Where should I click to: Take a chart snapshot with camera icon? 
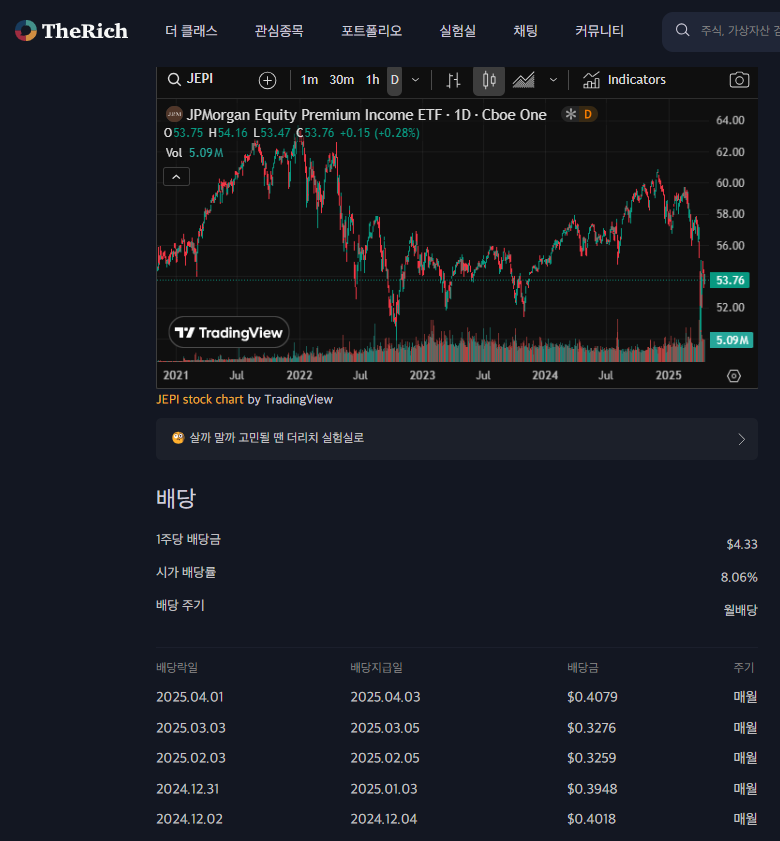(x=739, y=80)
